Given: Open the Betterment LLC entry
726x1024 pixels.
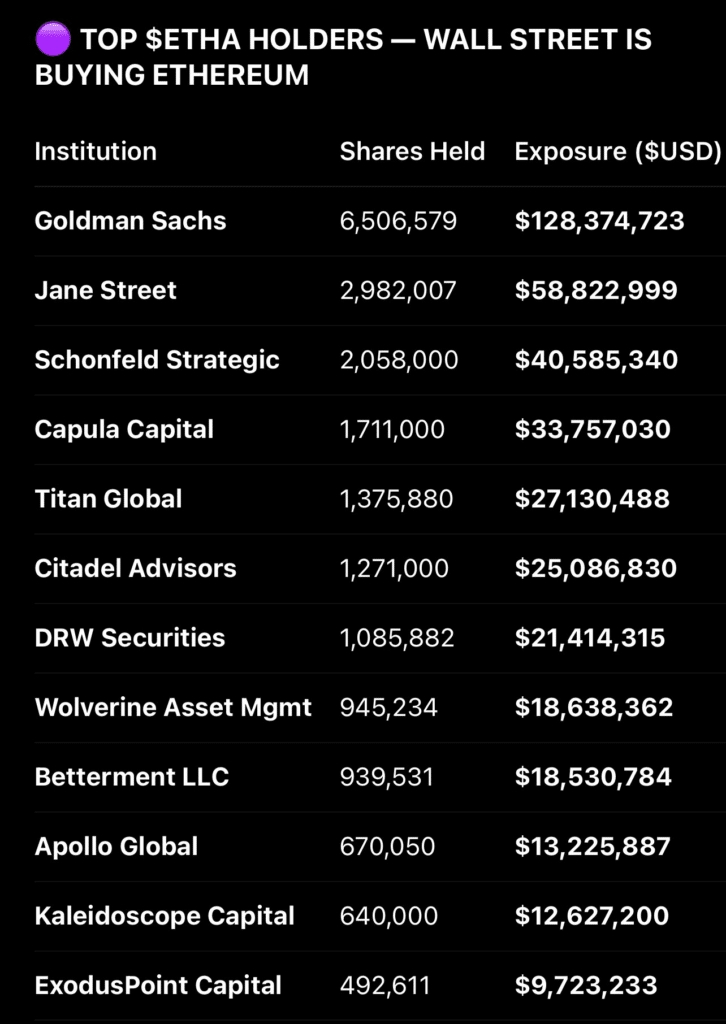Looking at the screenshot, I should 131,777.
